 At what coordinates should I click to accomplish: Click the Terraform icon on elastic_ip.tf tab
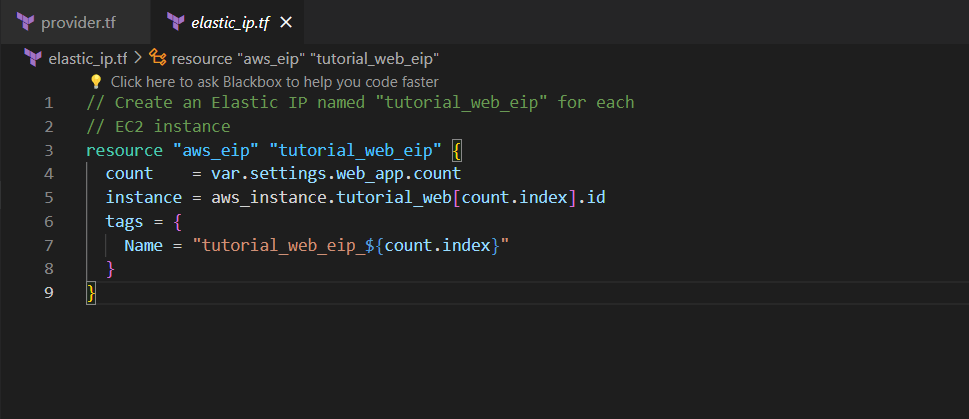click(175, 22)
